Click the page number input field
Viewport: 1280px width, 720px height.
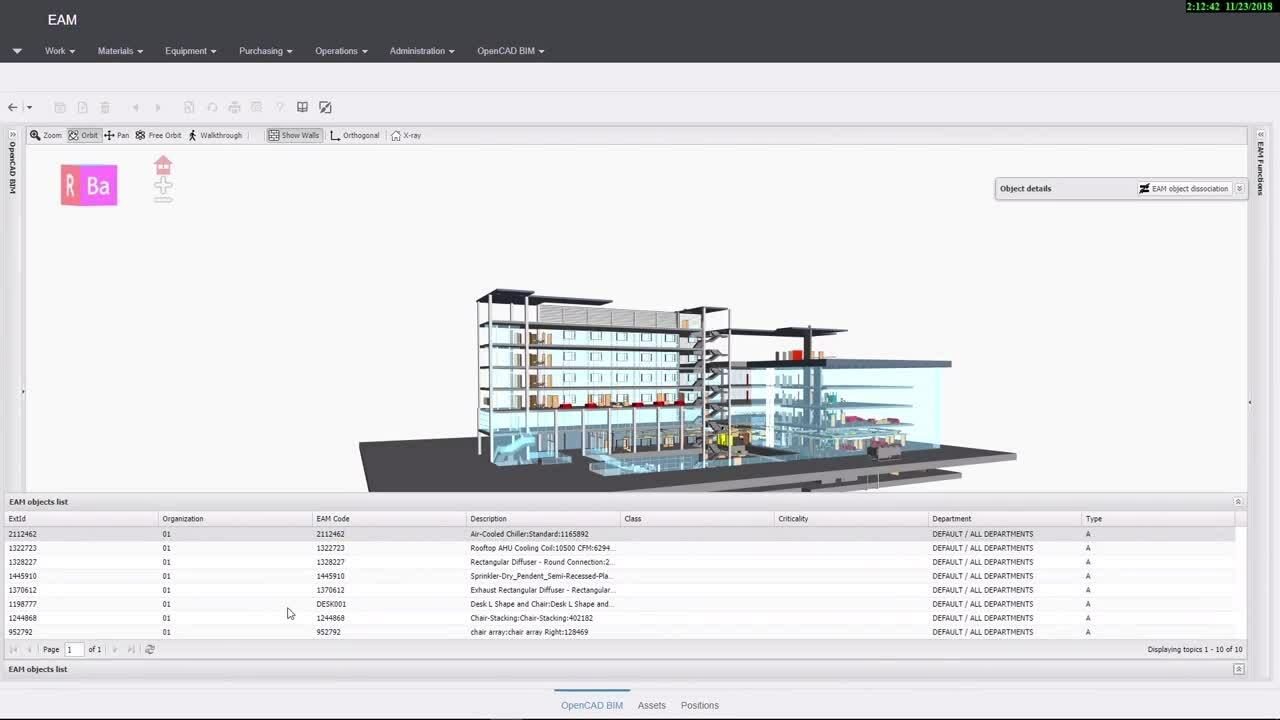tap(73, 649)
